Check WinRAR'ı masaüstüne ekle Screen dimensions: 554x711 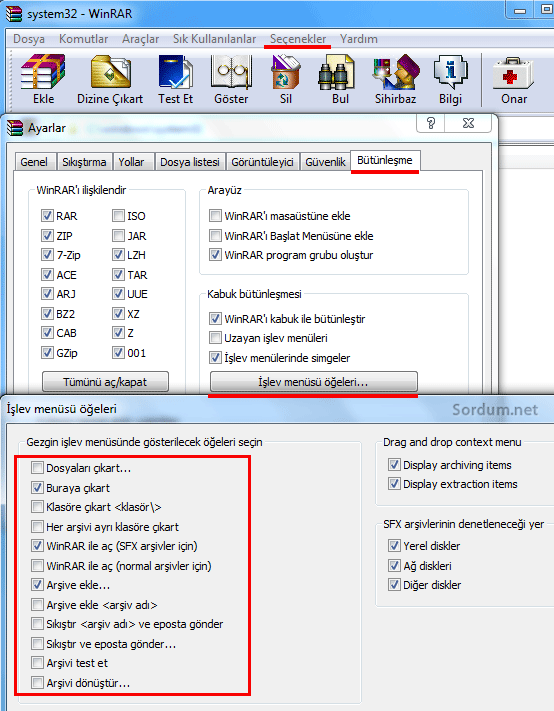coord(215,215)
